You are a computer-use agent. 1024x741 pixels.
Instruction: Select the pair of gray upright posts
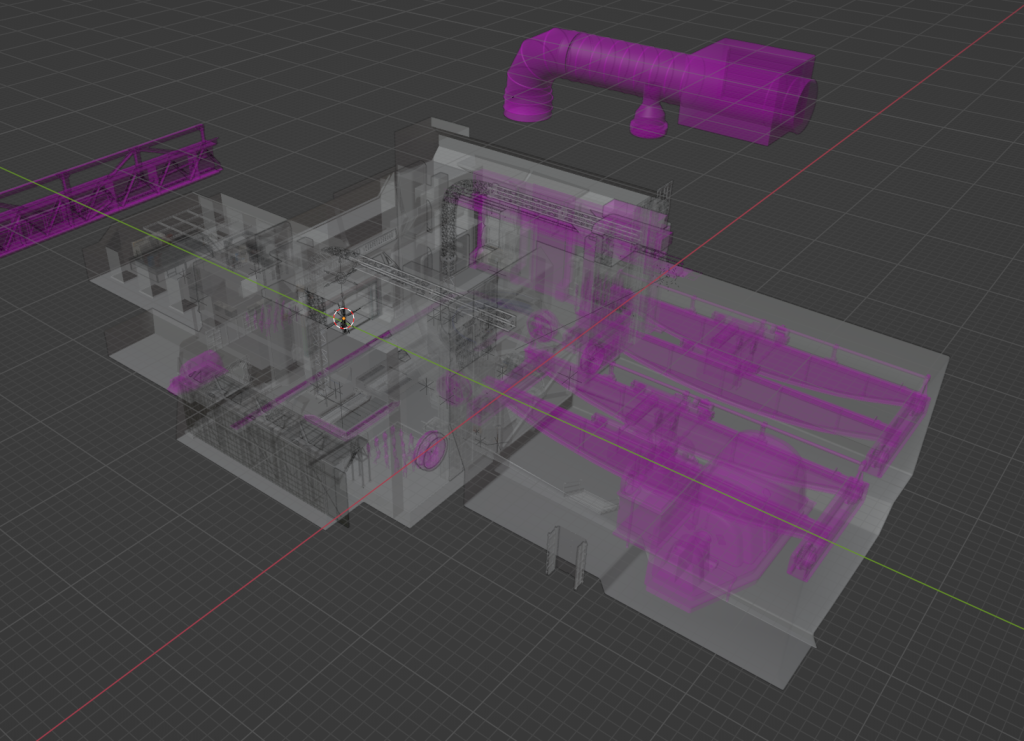pyautogui.click(x=566, y=557)
